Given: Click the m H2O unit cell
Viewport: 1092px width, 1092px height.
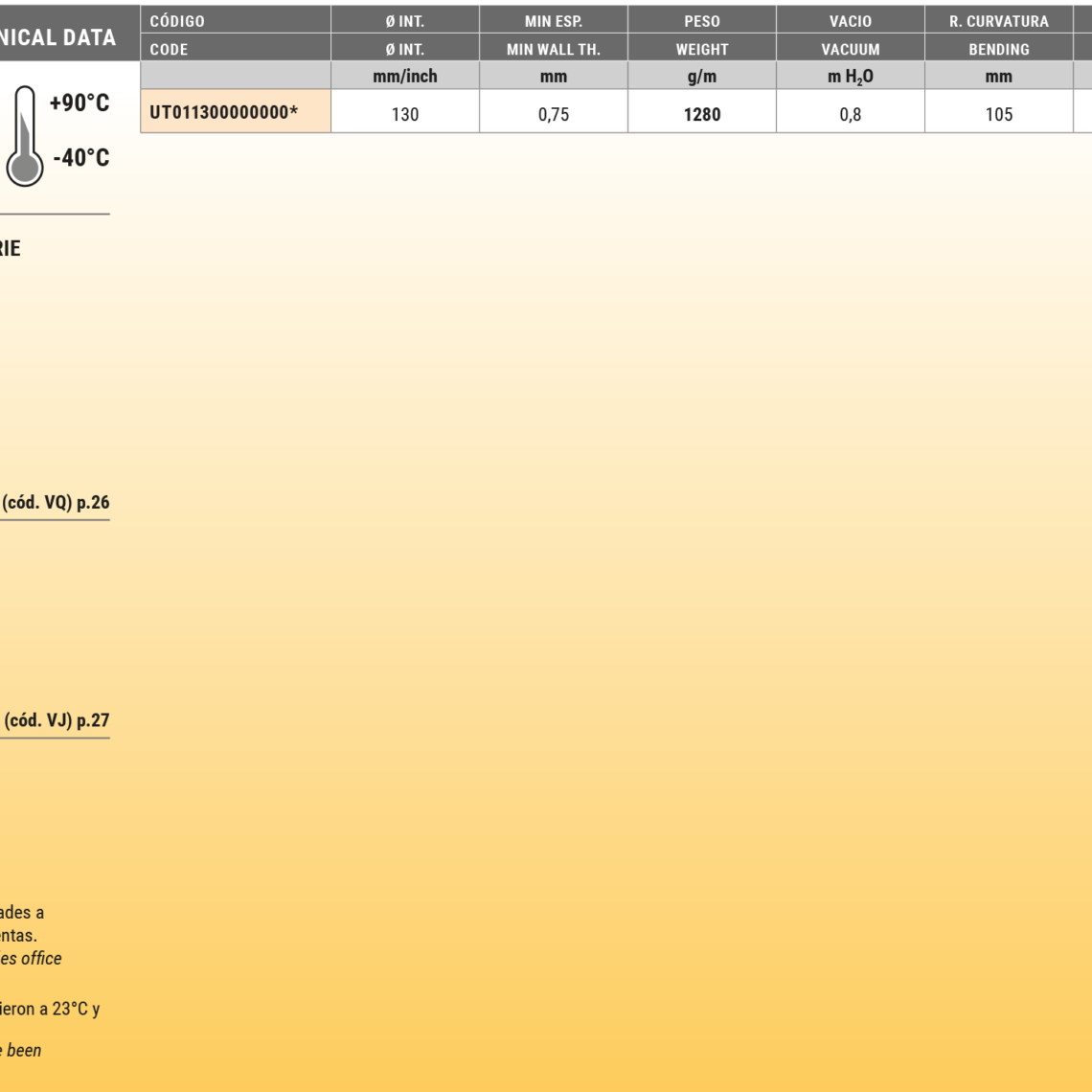Looking at the screenshot, I should 850,77.
